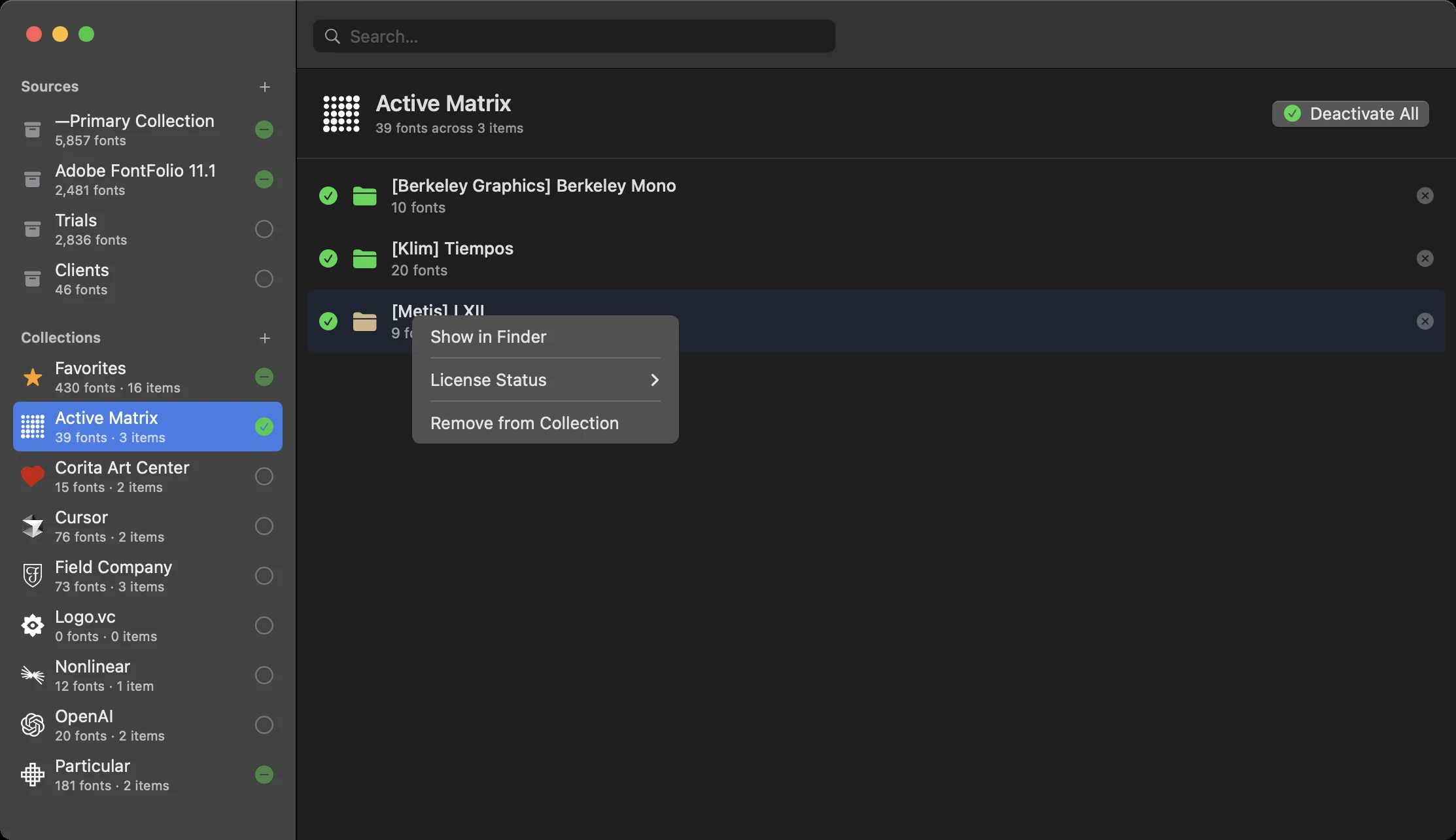Click the Field Company shield icon
1456x840 pixels.
pos(33,576)
